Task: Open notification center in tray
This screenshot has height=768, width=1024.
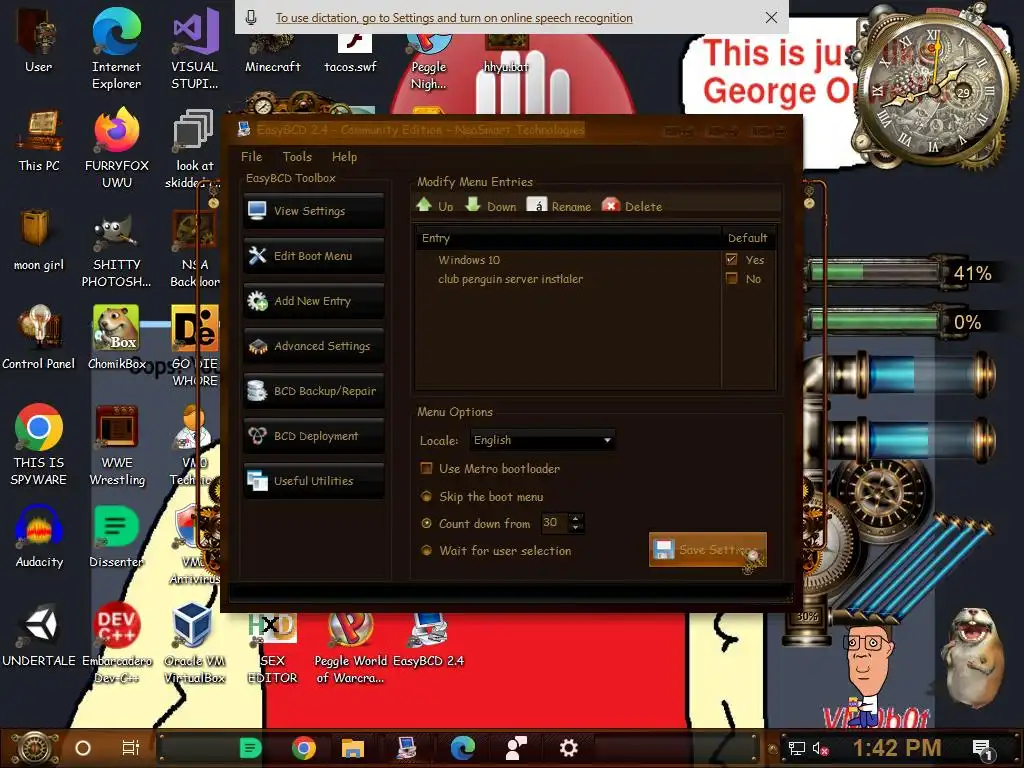Action: pyautogui.click(x=984, y=749)
